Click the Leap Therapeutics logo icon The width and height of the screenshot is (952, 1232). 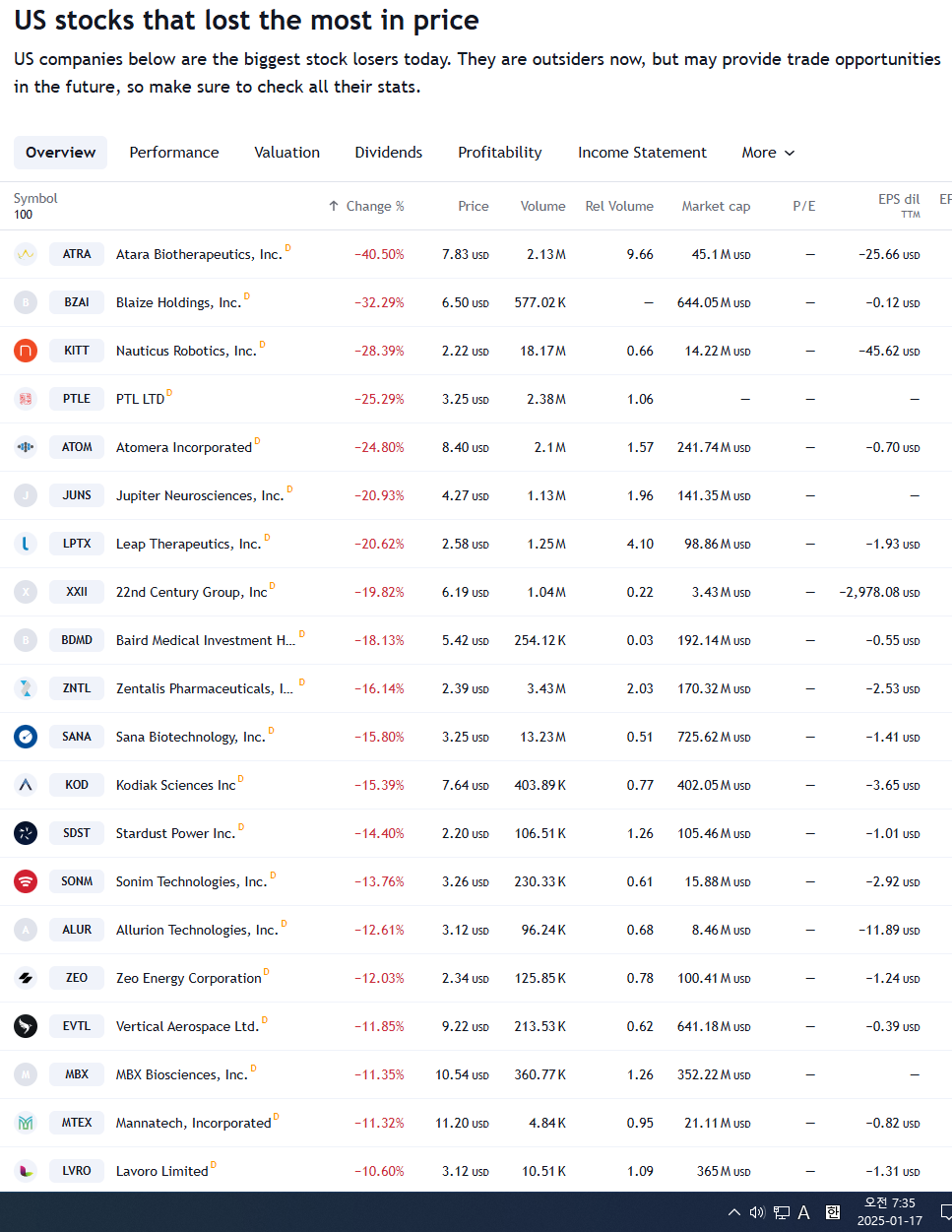(26, 544)
